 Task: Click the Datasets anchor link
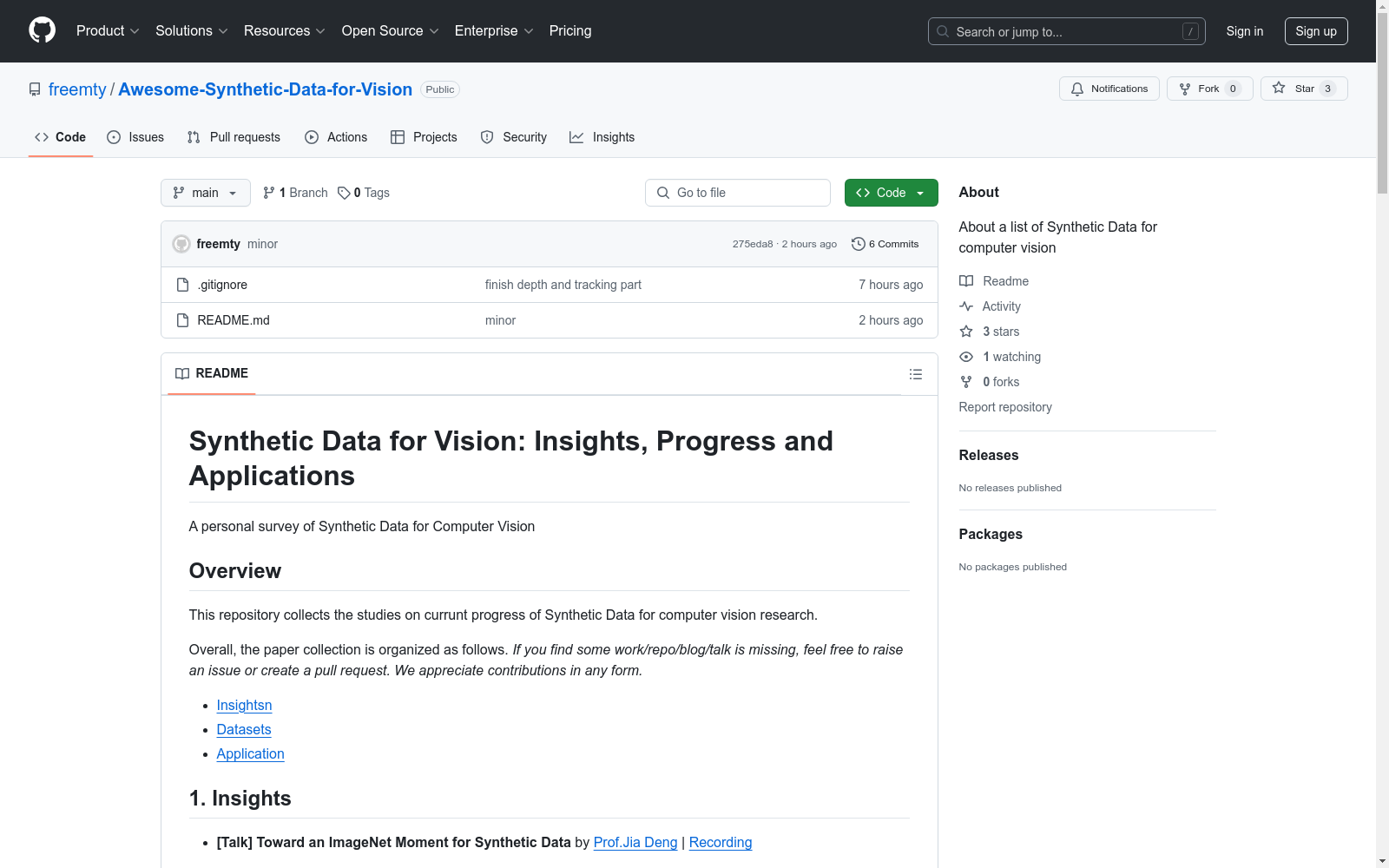[244, 730]
